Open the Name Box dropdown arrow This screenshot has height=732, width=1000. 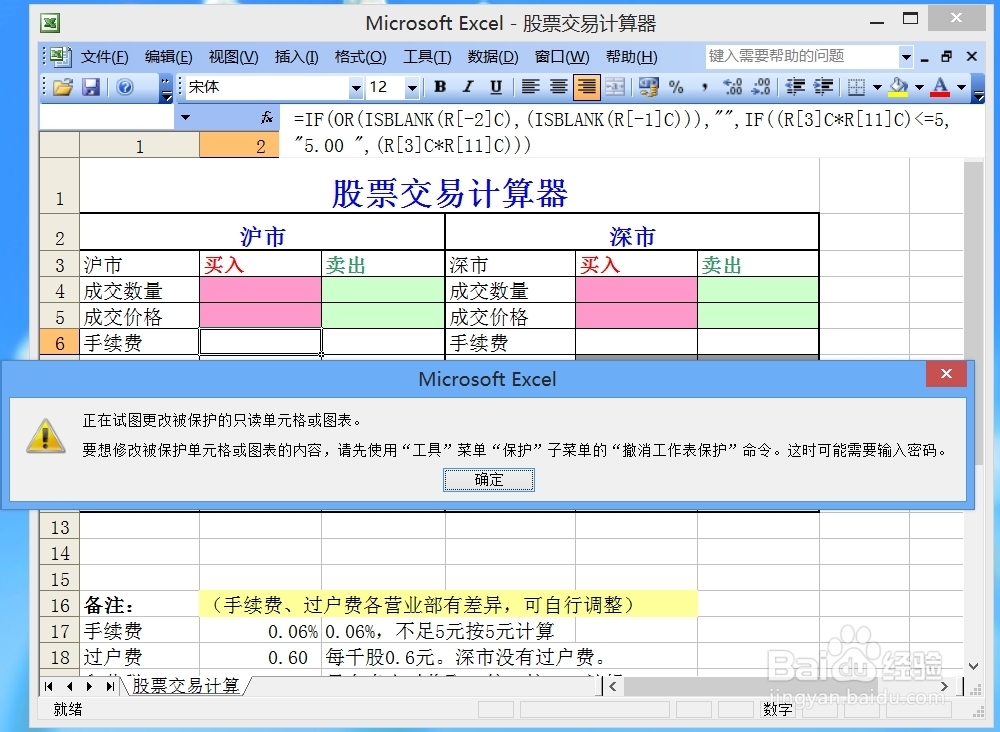click(x=186, y=117)
